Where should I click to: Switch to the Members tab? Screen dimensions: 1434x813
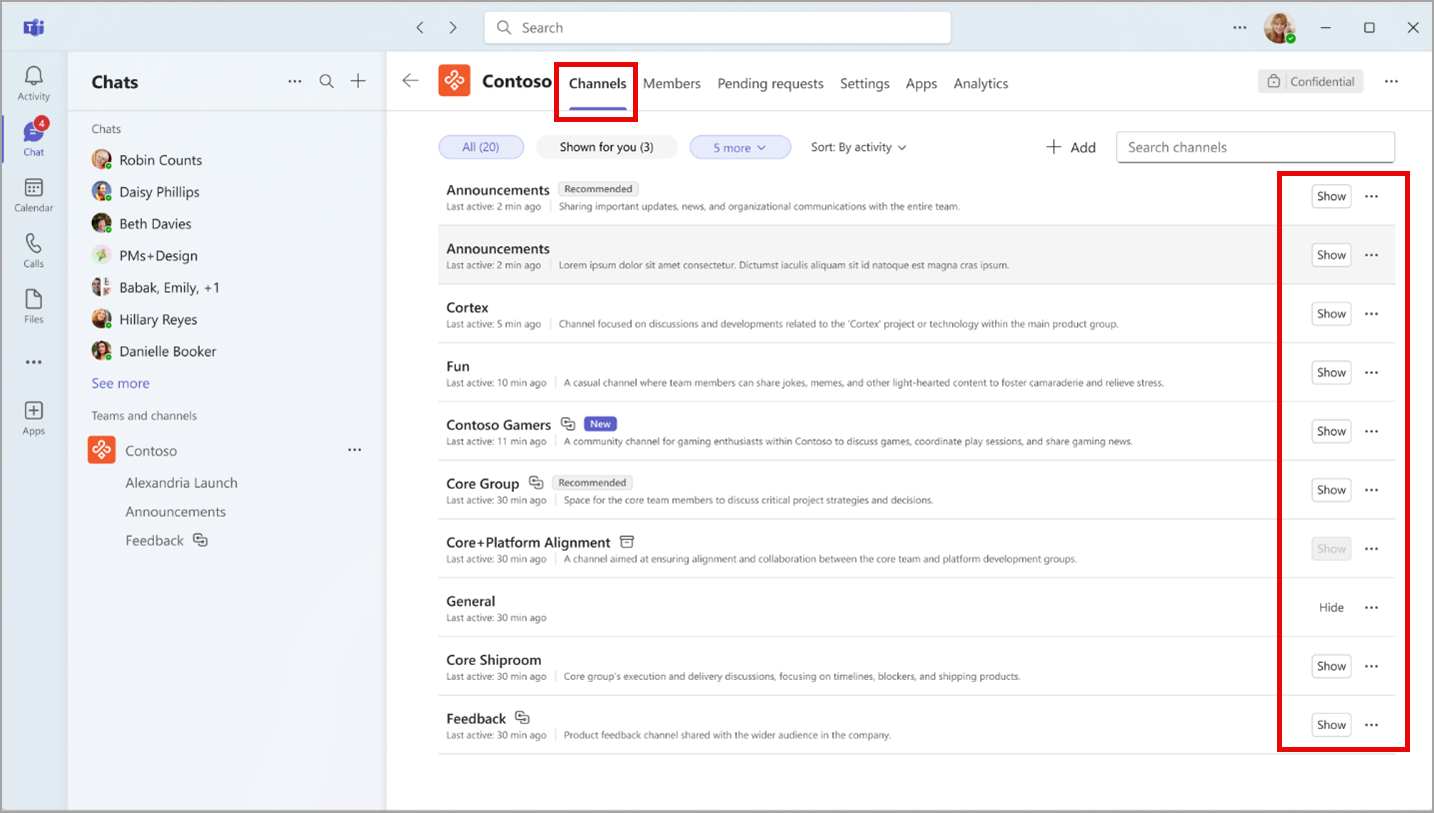click(671, 84)
